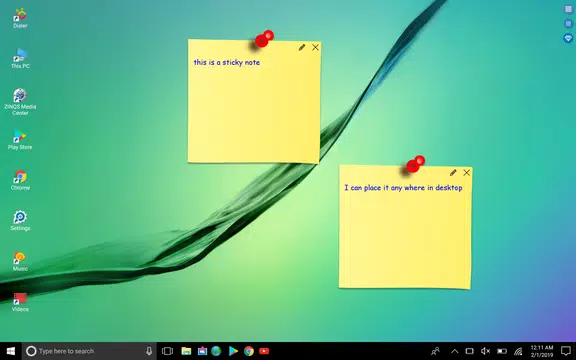Image resolution: width=576 pixels, height=360 pixels.
Task: Click the red pushpin on the "I can place it any where" note
Action: [x=415, y=164]
